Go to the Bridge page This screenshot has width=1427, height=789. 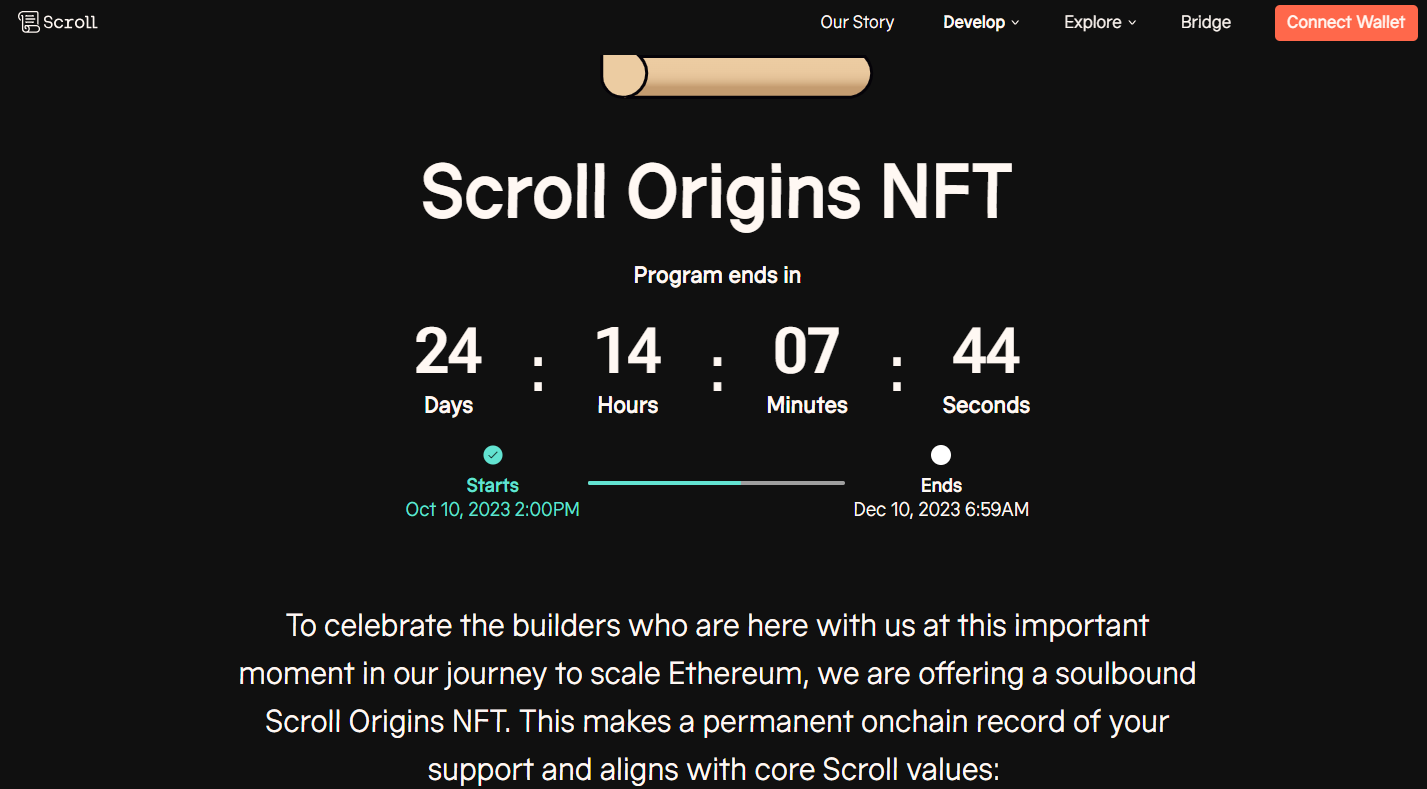pos(1206,22)
